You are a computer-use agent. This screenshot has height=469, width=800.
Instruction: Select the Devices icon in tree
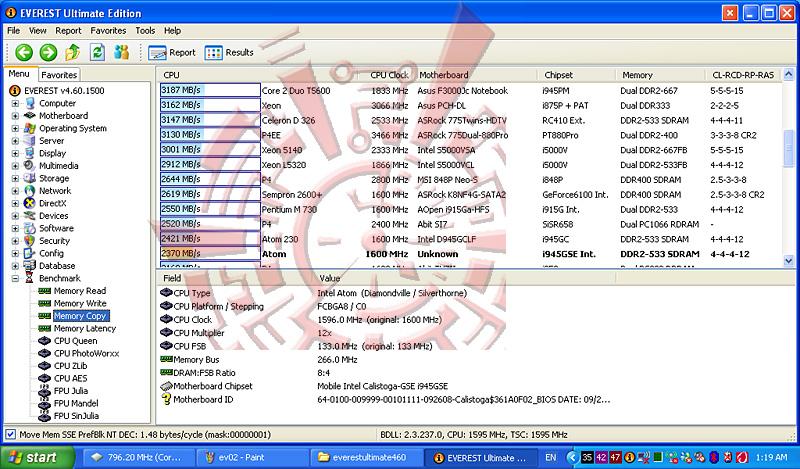(30, 216)
